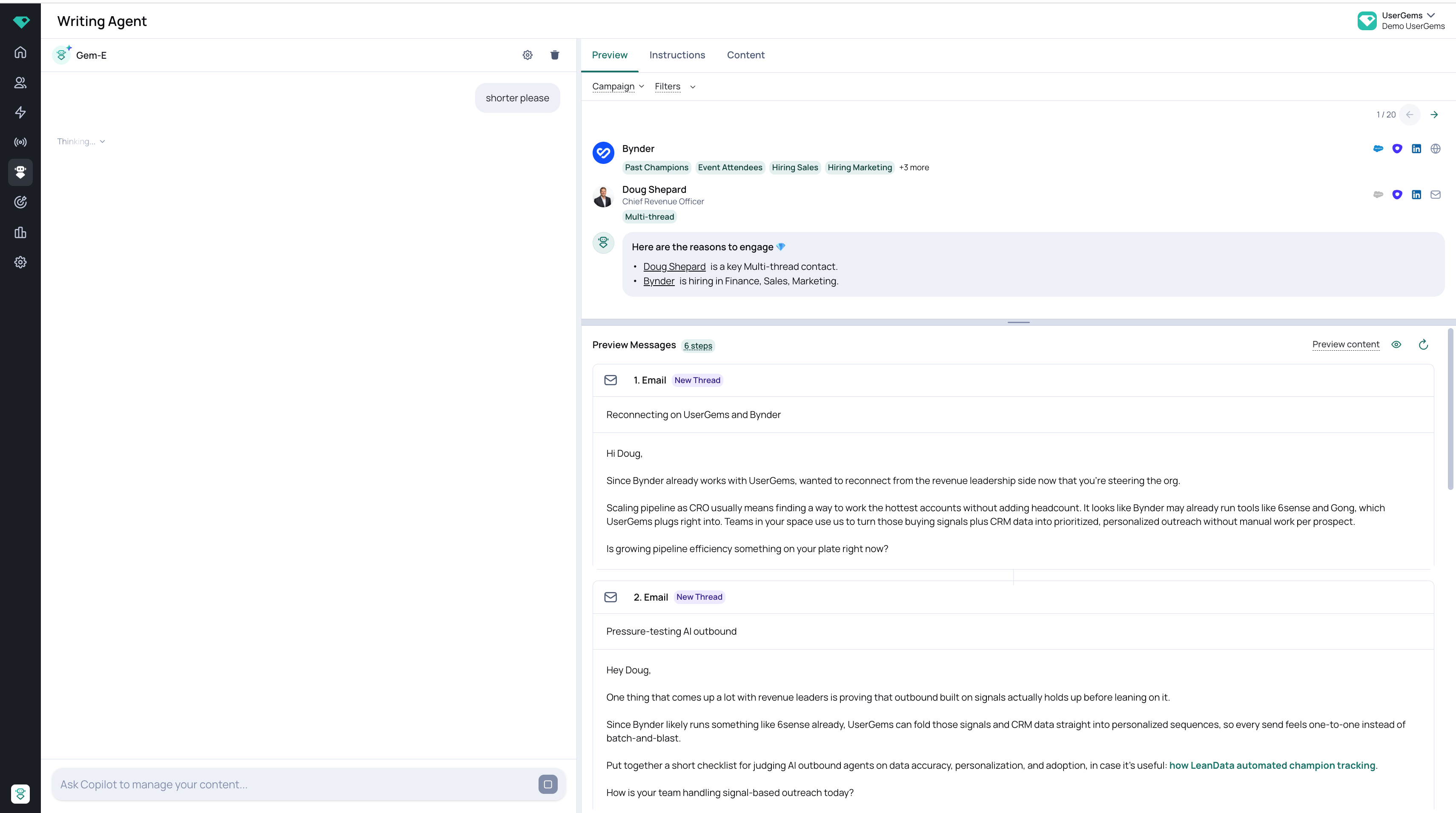The width and height of the screenshot is (1456, 813).
Task: Refresh the preview messages
Action: coord(1423,345)
